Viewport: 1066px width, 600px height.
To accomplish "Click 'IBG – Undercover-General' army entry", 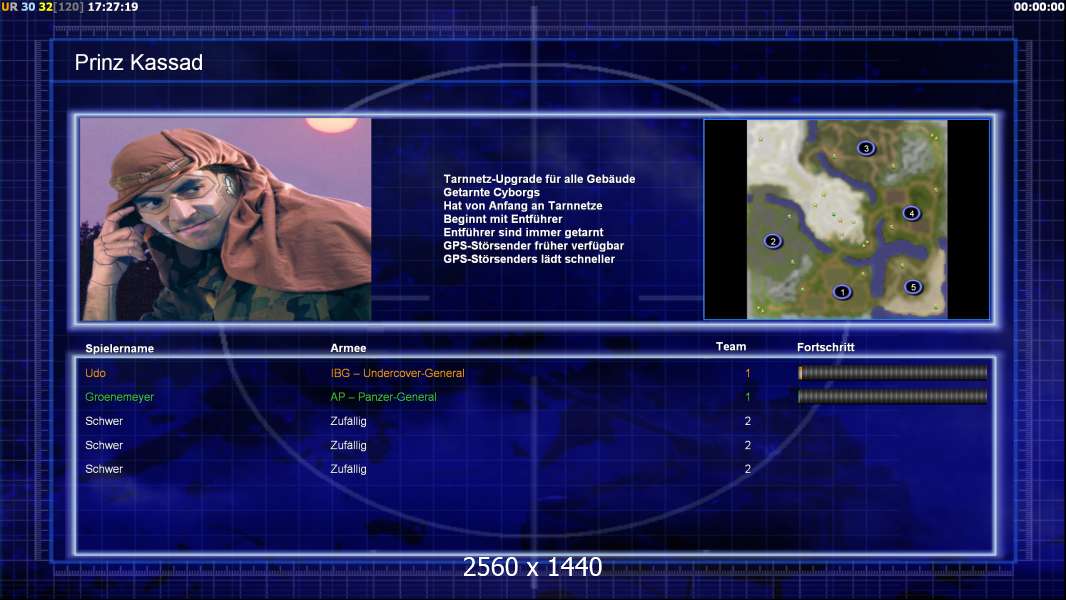I will 398,373.
